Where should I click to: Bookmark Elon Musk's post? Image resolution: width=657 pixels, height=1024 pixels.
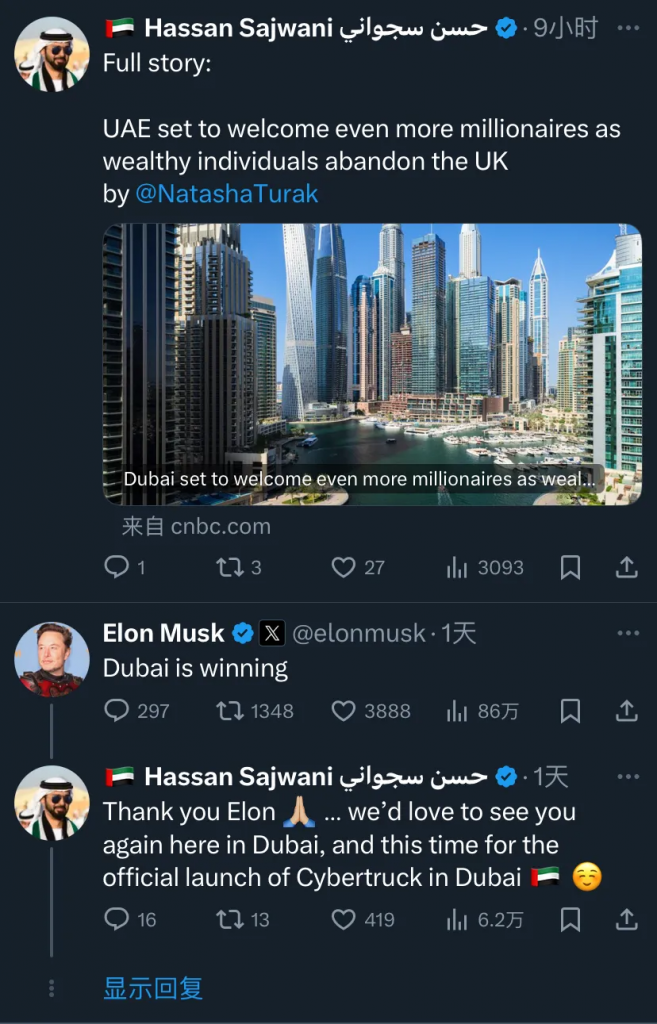[x=570, y=711]
